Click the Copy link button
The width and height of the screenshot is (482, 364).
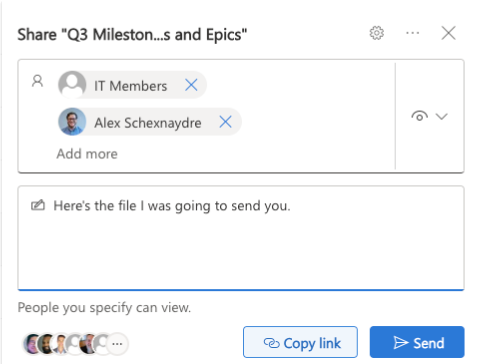(300, 342)
